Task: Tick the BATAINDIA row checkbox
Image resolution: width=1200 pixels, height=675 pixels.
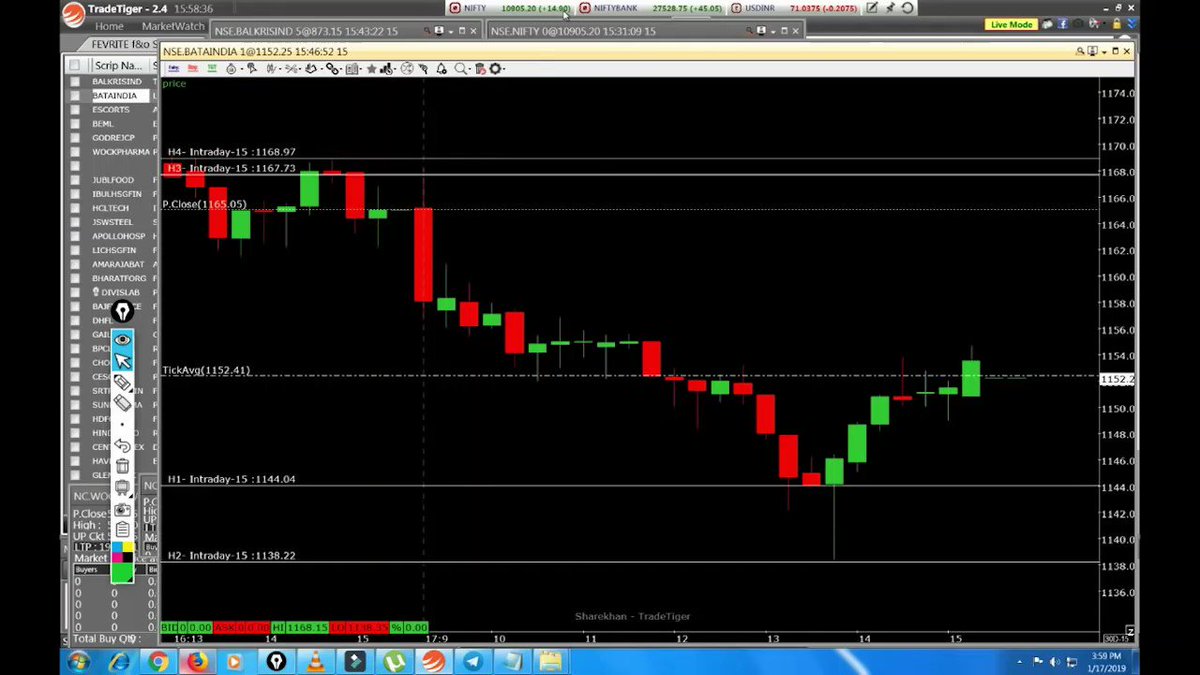Action: (74, 96)
